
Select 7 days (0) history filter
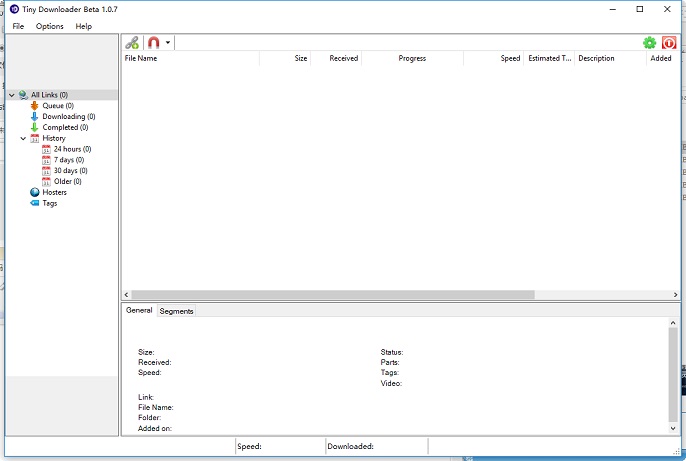(x=69, y=160)
